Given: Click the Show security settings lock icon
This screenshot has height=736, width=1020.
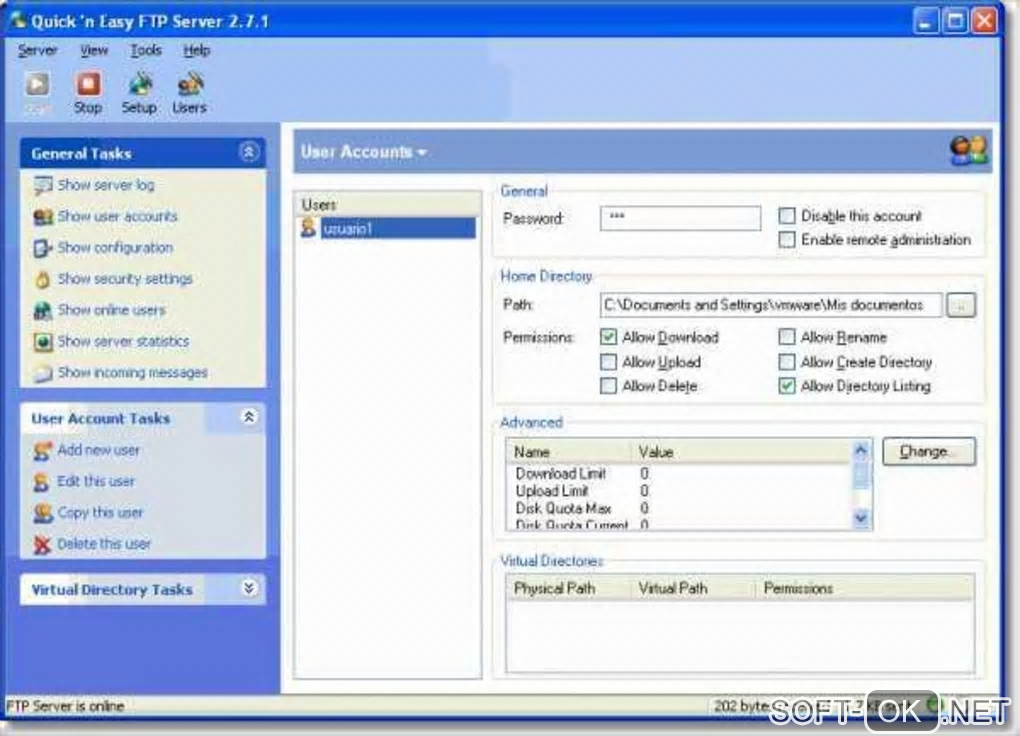Looking at the screenshot, I should pos(43,279).
